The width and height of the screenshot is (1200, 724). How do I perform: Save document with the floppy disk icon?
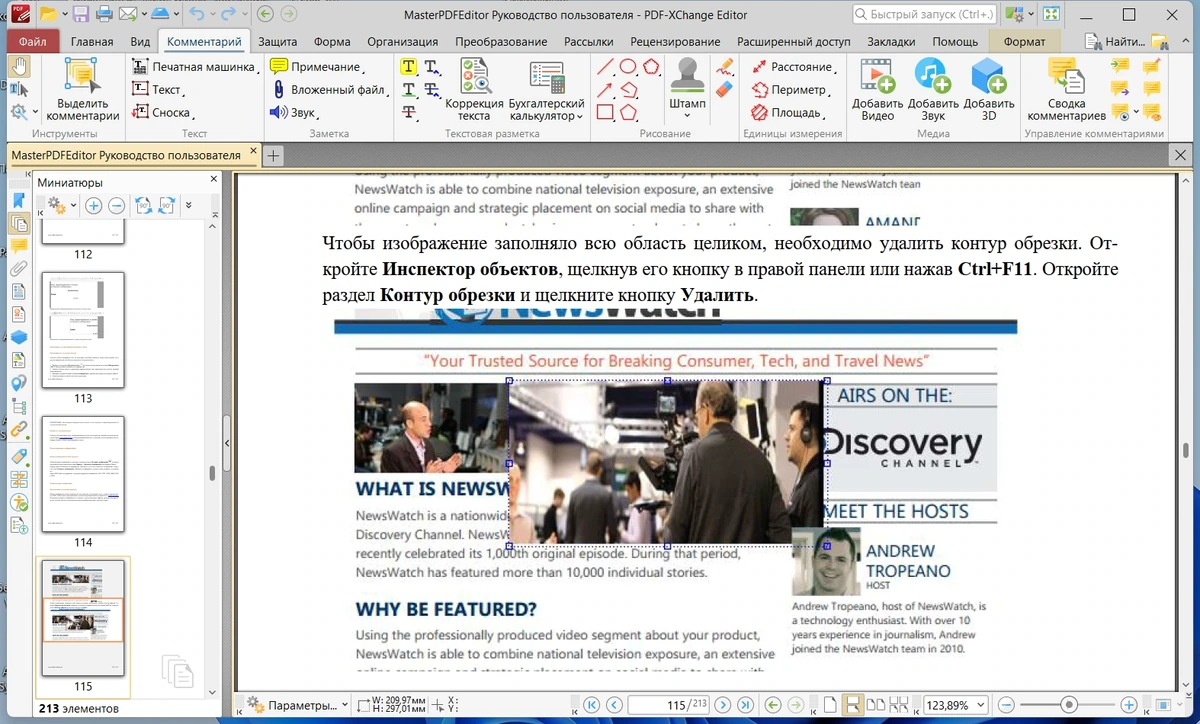[79, 14]
